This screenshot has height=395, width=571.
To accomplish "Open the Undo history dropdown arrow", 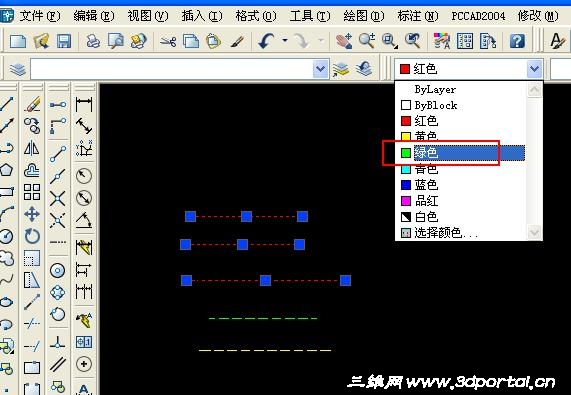I will pyautogui.click(x=285, y=40).
